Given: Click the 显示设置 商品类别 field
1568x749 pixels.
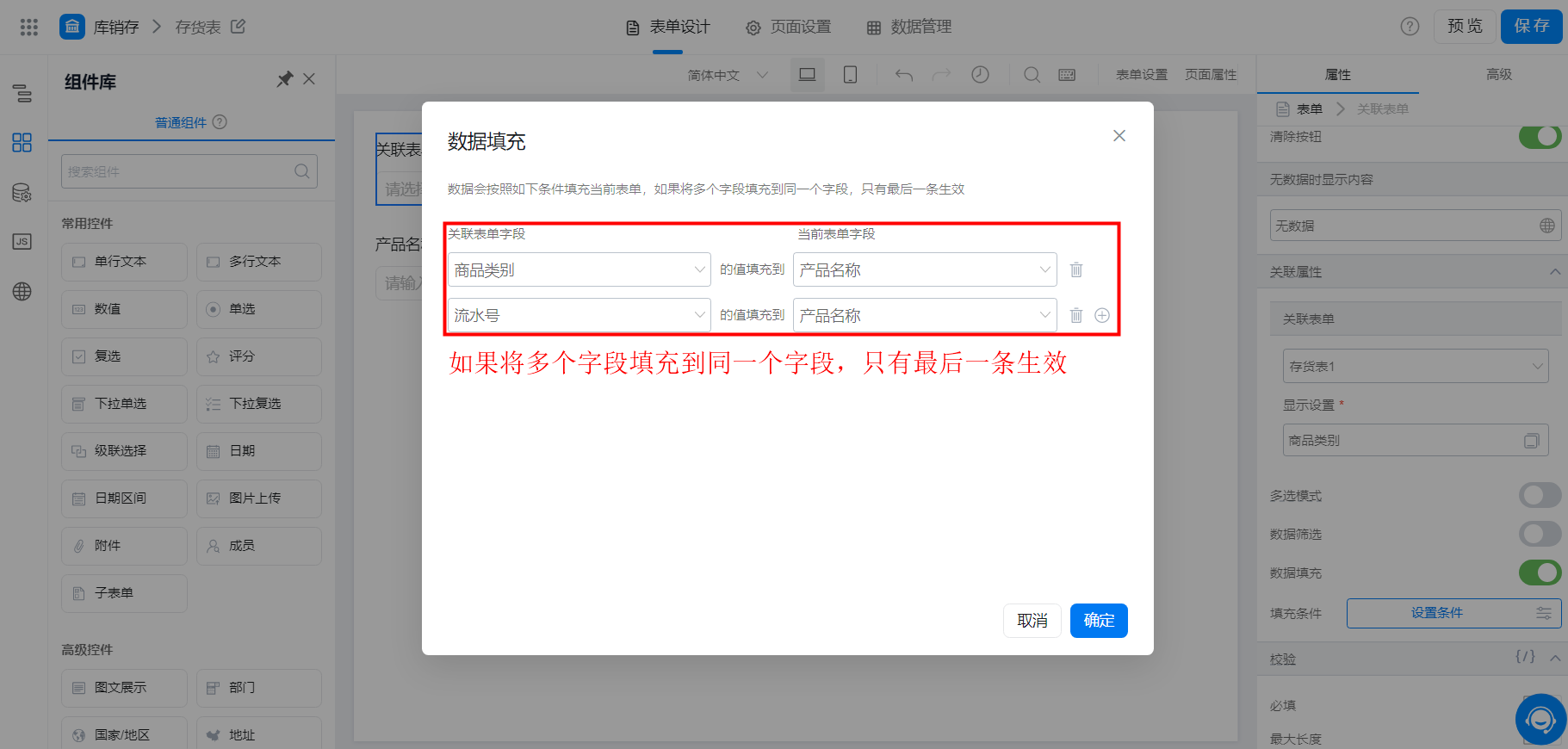Looking at the screenshot, I should (1416, 440).
